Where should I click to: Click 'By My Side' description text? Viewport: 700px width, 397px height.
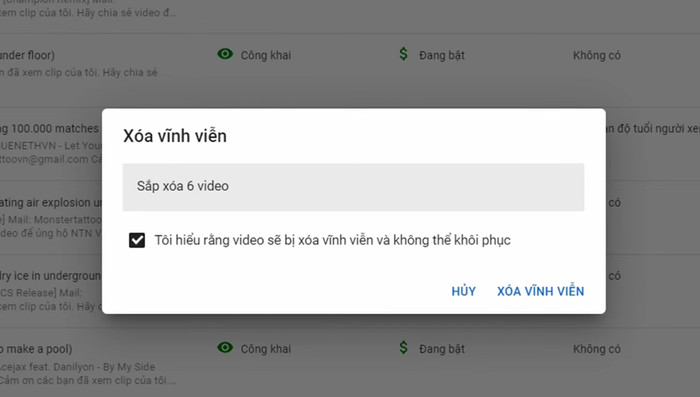coord(129,367)
